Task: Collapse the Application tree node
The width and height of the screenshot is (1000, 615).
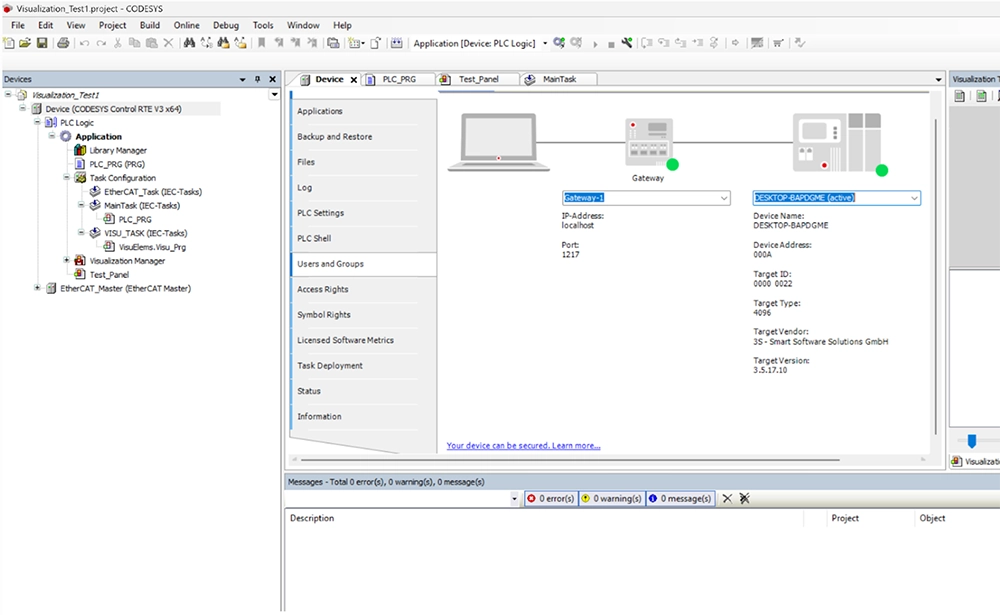Action: pos(52,136)
